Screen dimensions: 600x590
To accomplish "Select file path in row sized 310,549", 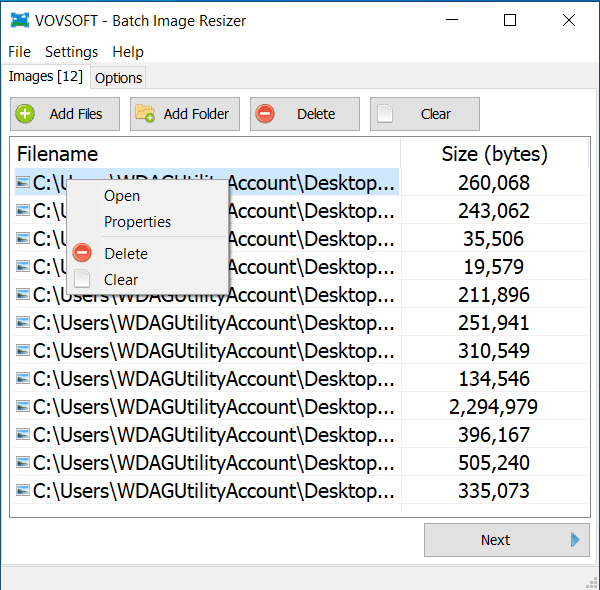I will pos(214,351).
